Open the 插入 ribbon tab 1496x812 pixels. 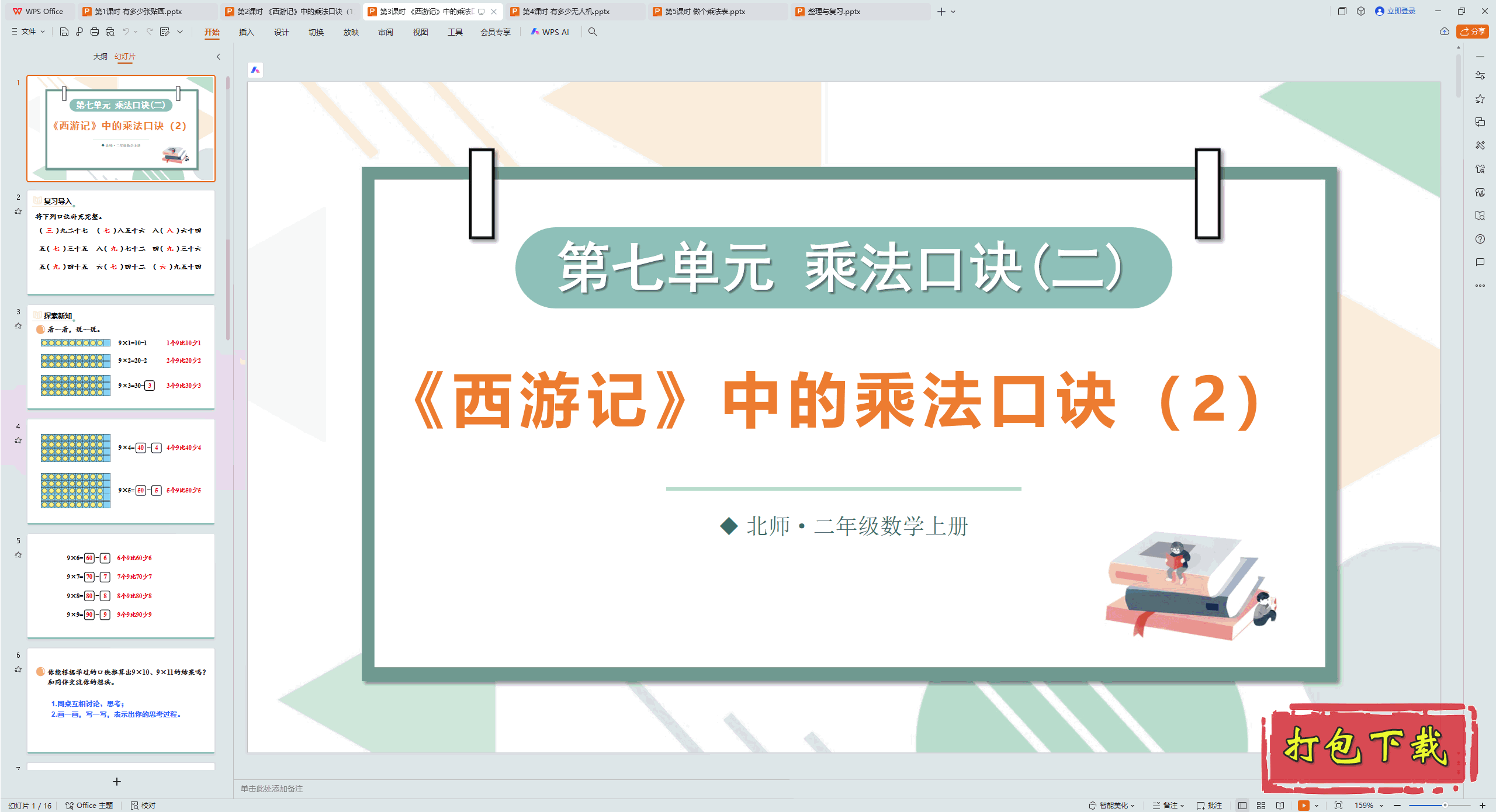(x=246, y=32)
